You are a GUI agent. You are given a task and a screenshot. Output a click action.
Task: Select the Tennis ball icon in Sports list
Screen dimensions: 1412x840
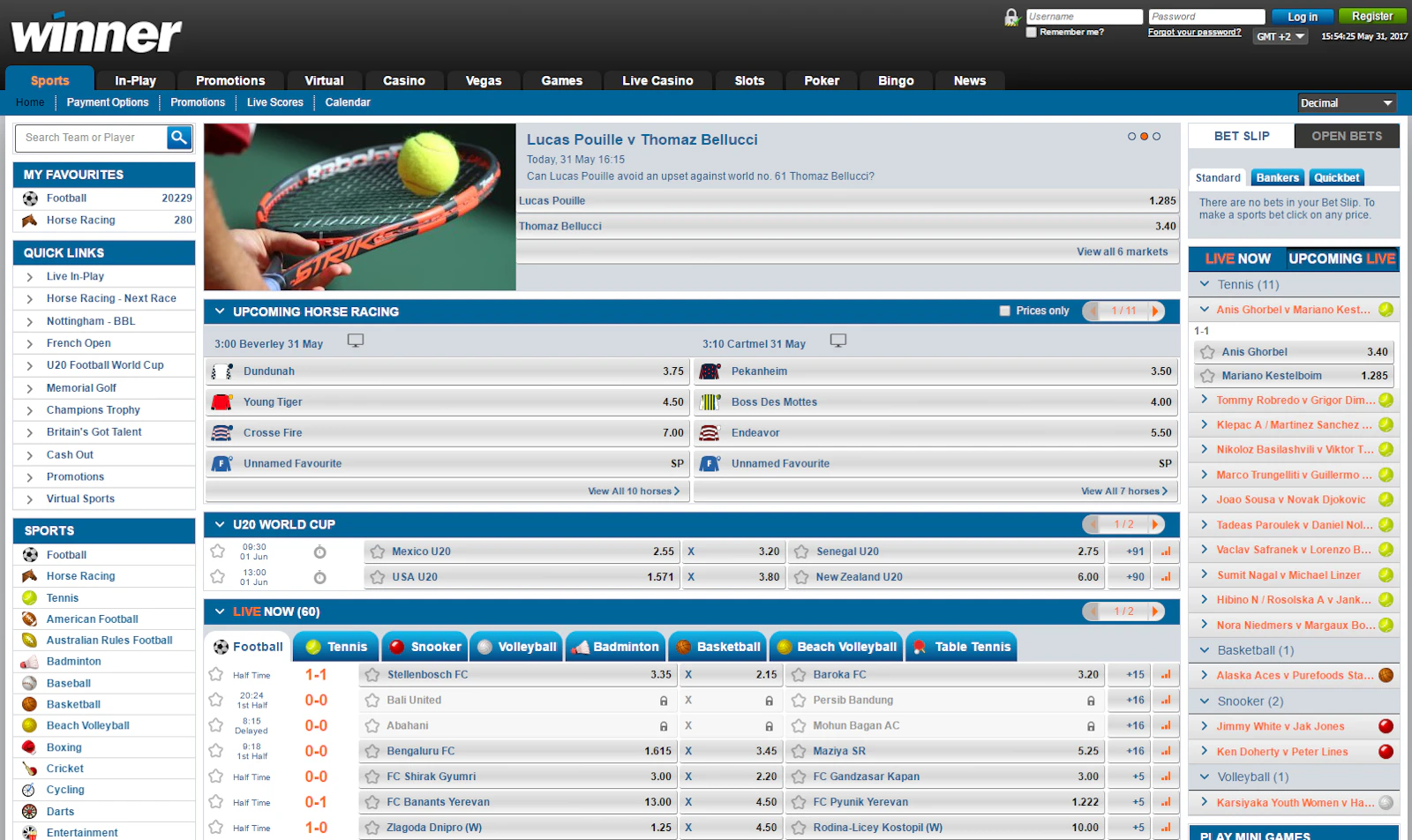tap(30, 598)
